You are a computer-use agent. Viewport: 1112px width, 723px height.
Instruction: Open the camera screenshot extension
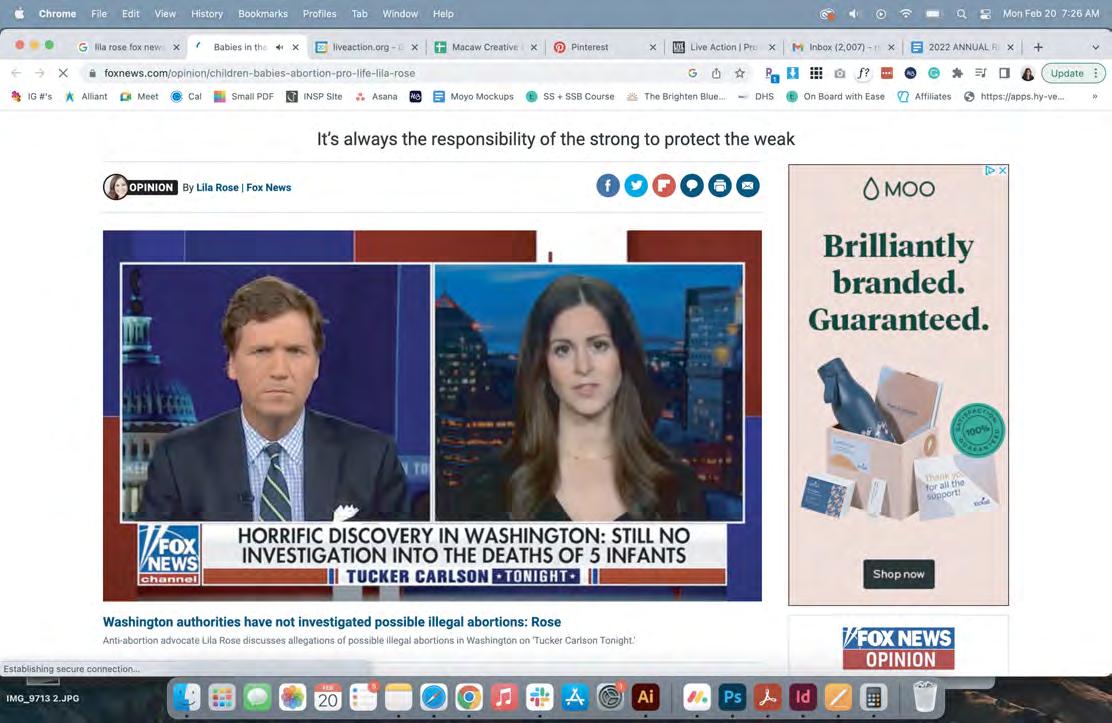(x=840, y=73)
